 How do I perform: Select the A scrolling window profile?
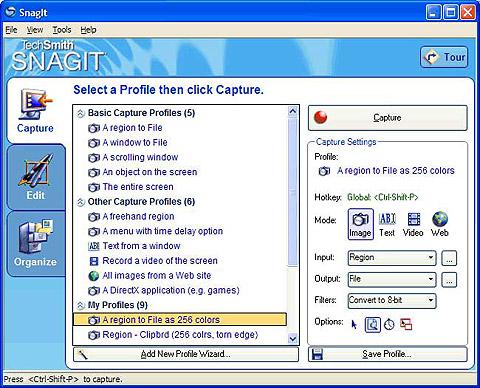180,157
